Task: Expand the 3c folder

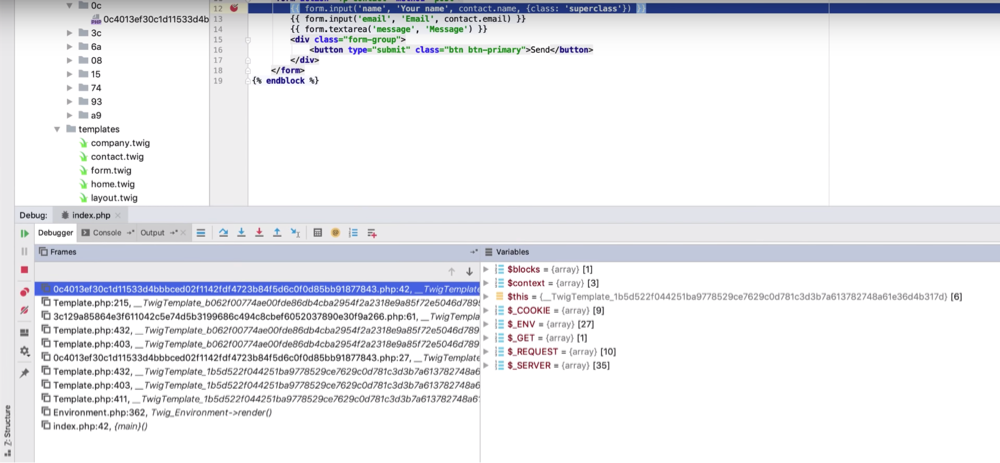Action: [x=70, y=33]
